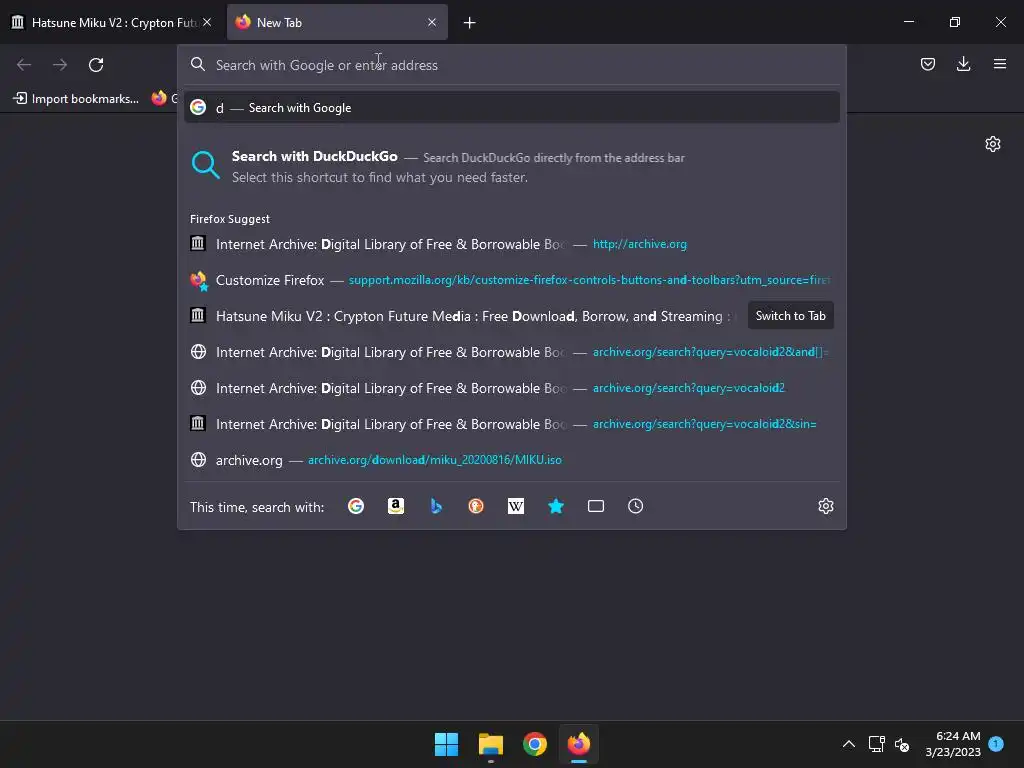The width and height of the screenshot is (1024, 768).
Task: Open the query=vocaloid2&sin= archive suggestion
Action: coord(512,424)
